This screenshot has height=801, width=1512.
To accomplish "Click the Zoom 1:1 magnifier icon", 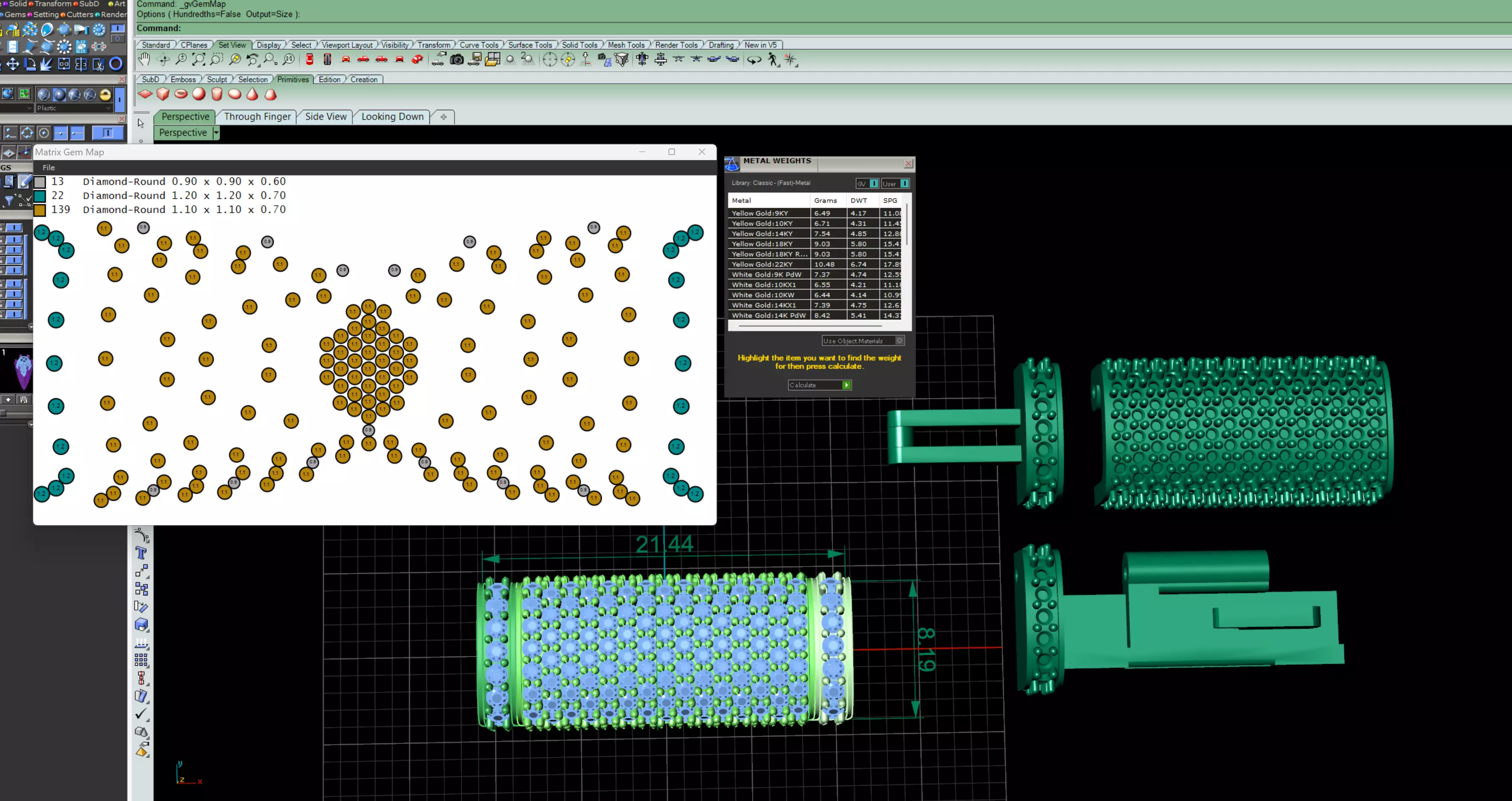I will click(x=289, y=59).
